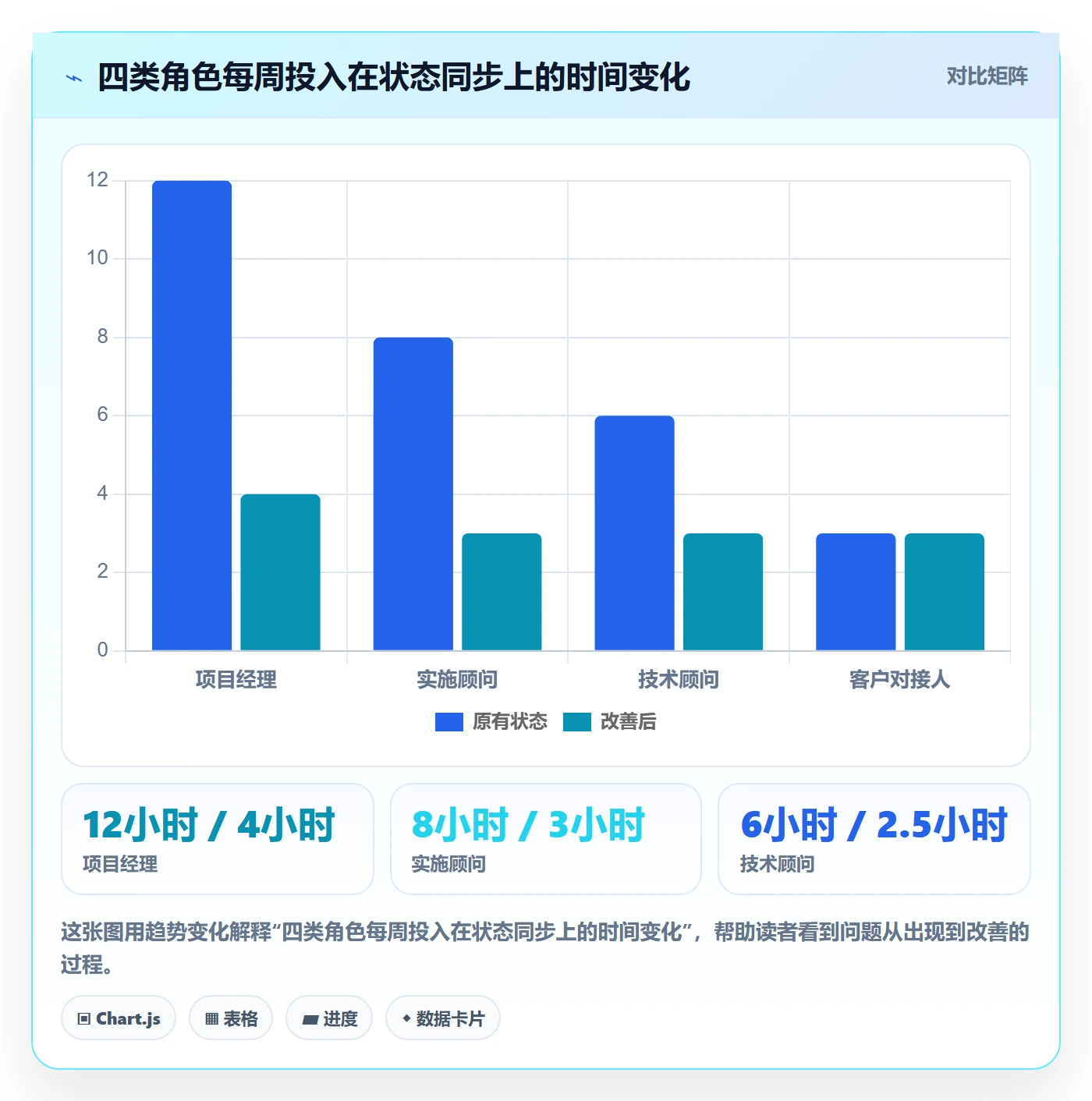Click the 项目经理 原有状态 bar at 12

(192, 416)
